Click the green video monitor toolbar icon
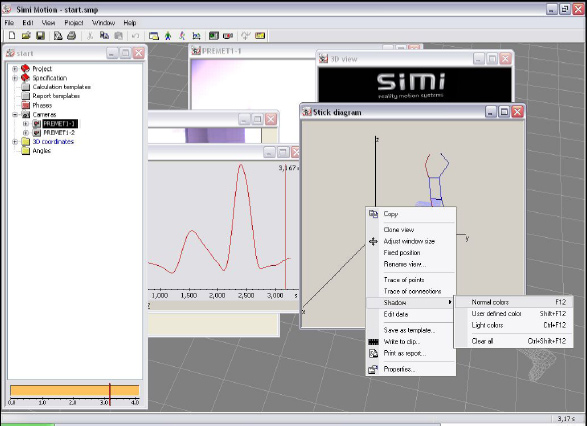 213,36
